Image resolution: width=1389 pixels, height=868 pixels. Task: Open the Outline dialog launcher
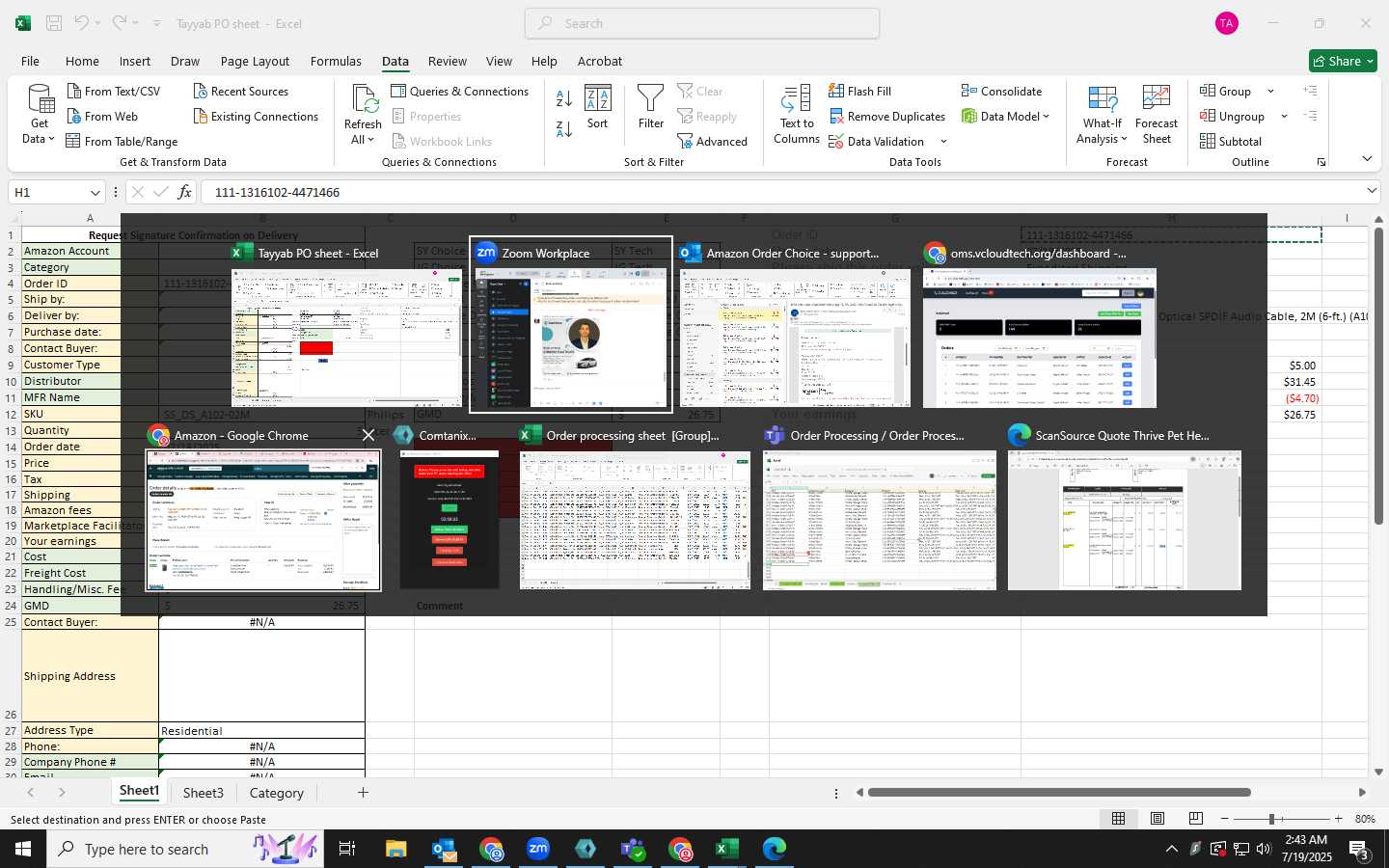tap(1321, 162)
